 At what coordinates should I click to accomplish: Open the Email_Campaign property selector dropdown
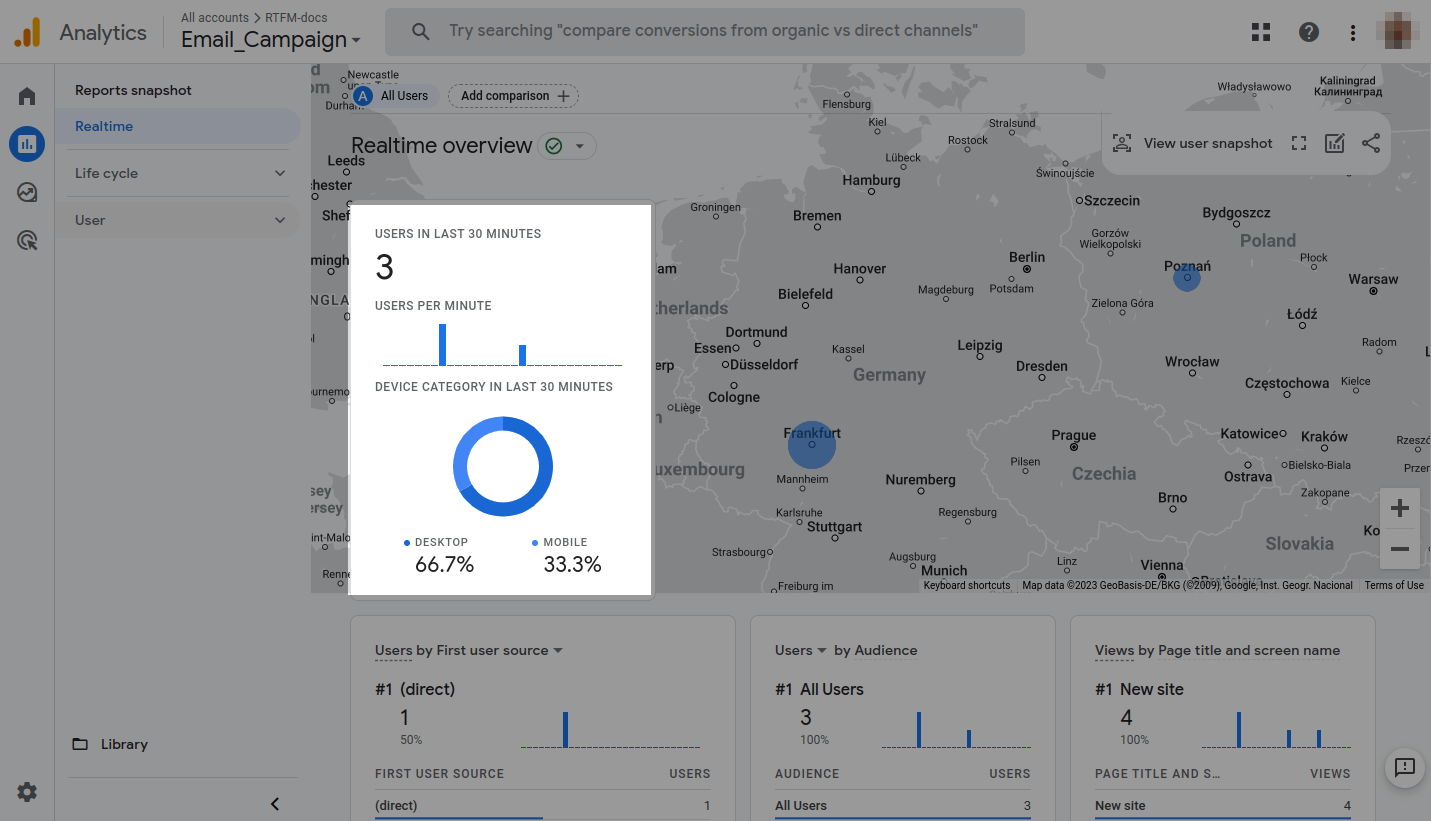(270, 40)
